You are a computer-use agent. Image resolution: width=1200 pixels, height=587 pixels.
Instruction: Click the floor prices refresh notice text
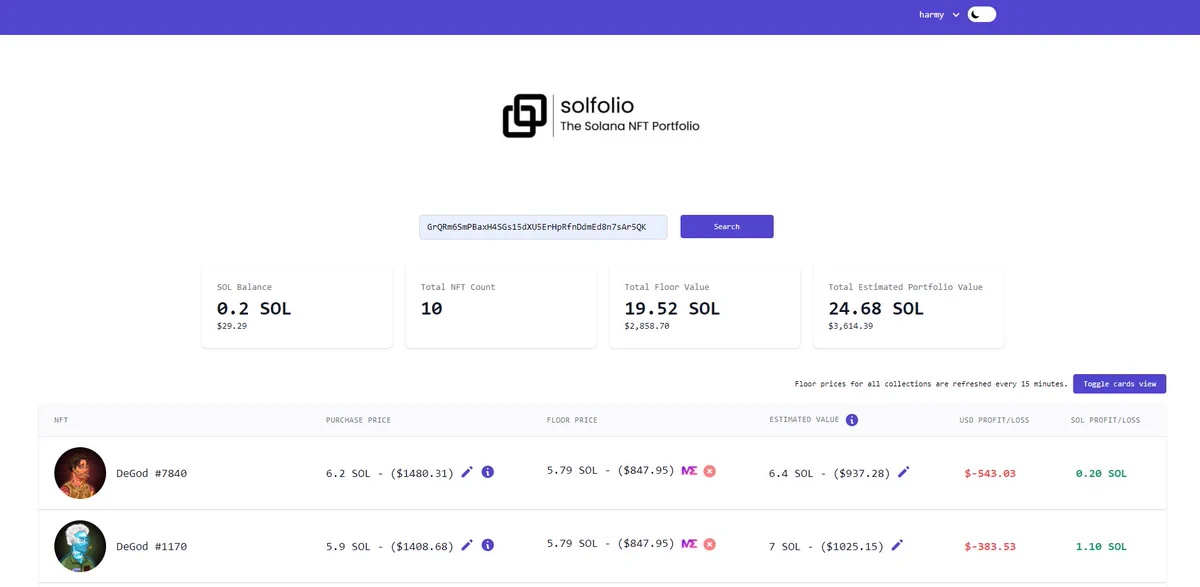coord(931,384)
